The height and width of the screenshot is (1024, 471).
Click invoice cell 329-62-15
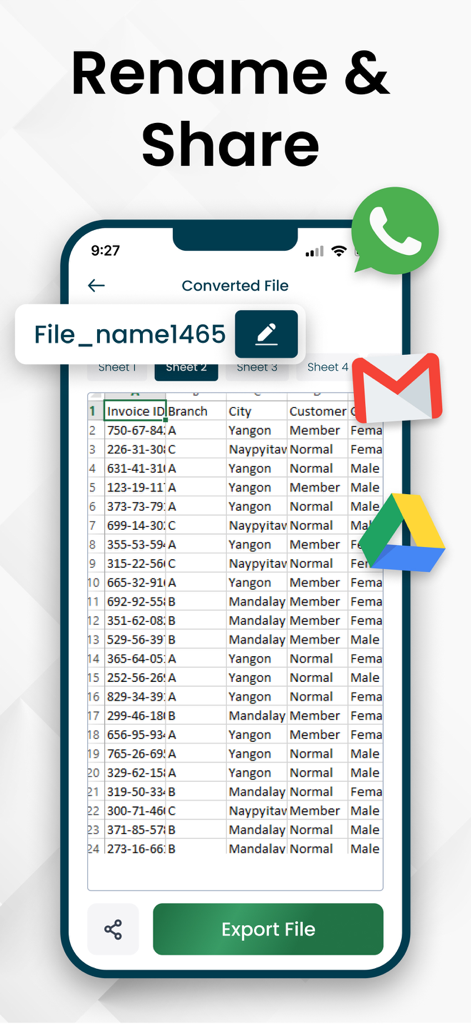click(135, 773)
